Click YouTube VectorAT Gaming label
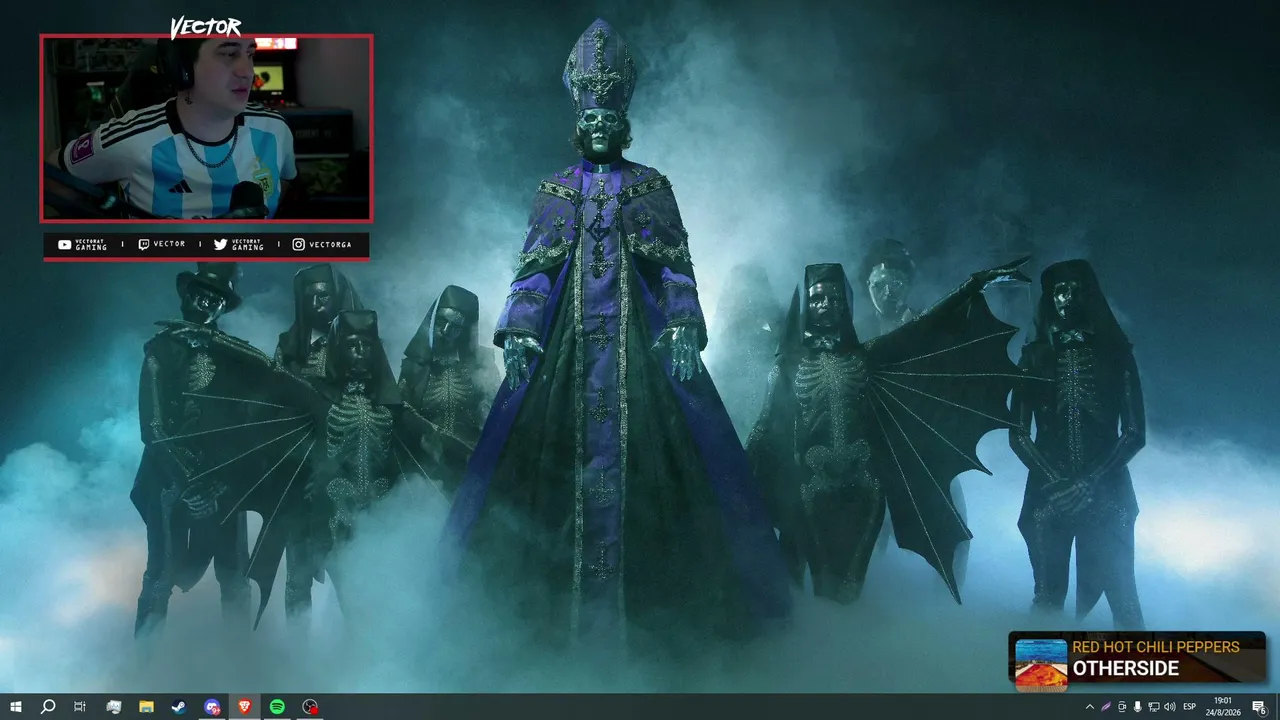This screenshot has height=720, width=1280. (x=83, y=244)
